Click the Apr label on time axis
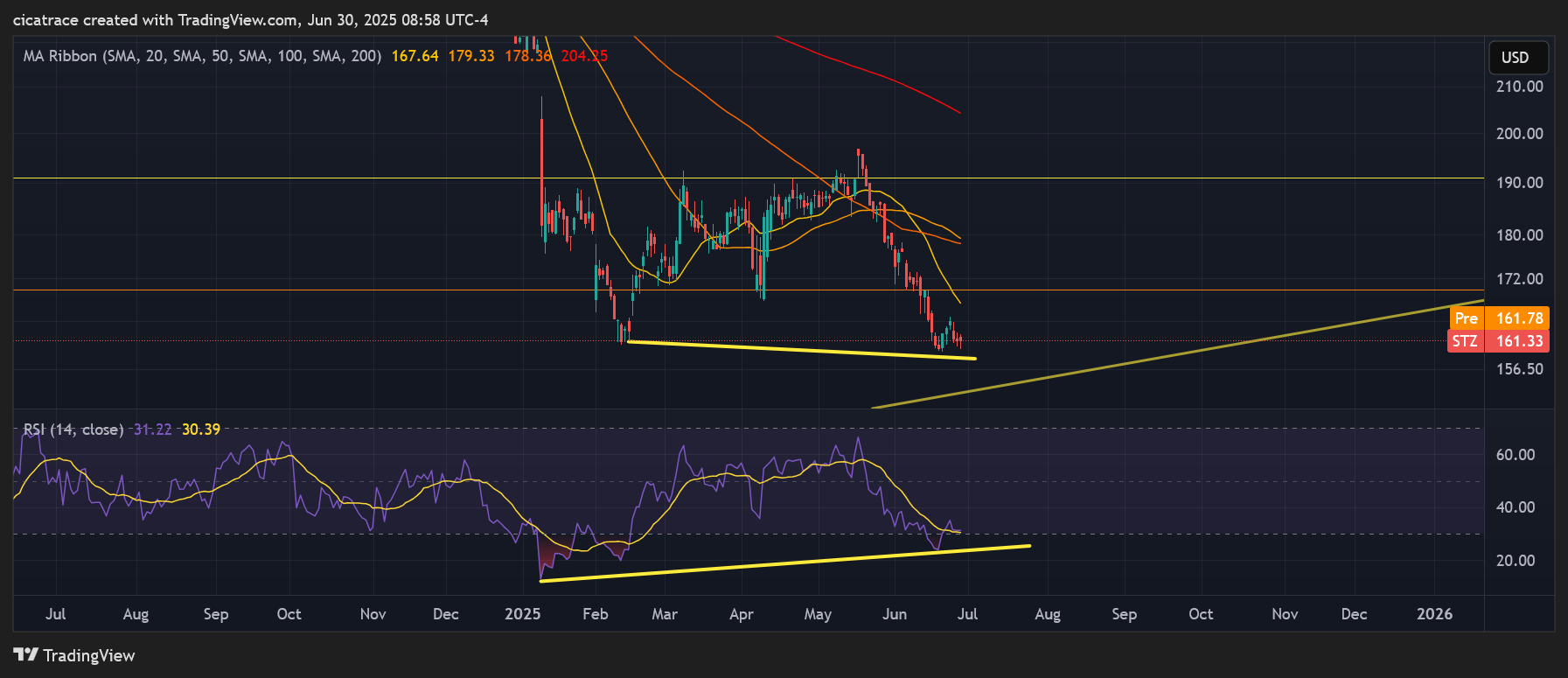Screen dimensions: 1568x678 click(x=742, y=614)
